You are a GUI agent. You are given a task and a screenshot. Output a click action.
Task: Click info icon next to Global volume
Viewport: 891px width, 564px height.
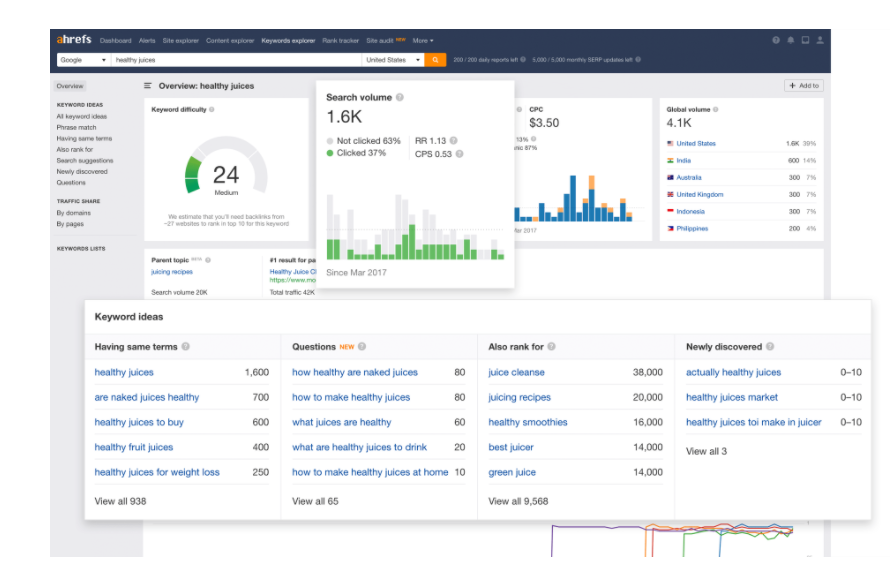(715, 110)
